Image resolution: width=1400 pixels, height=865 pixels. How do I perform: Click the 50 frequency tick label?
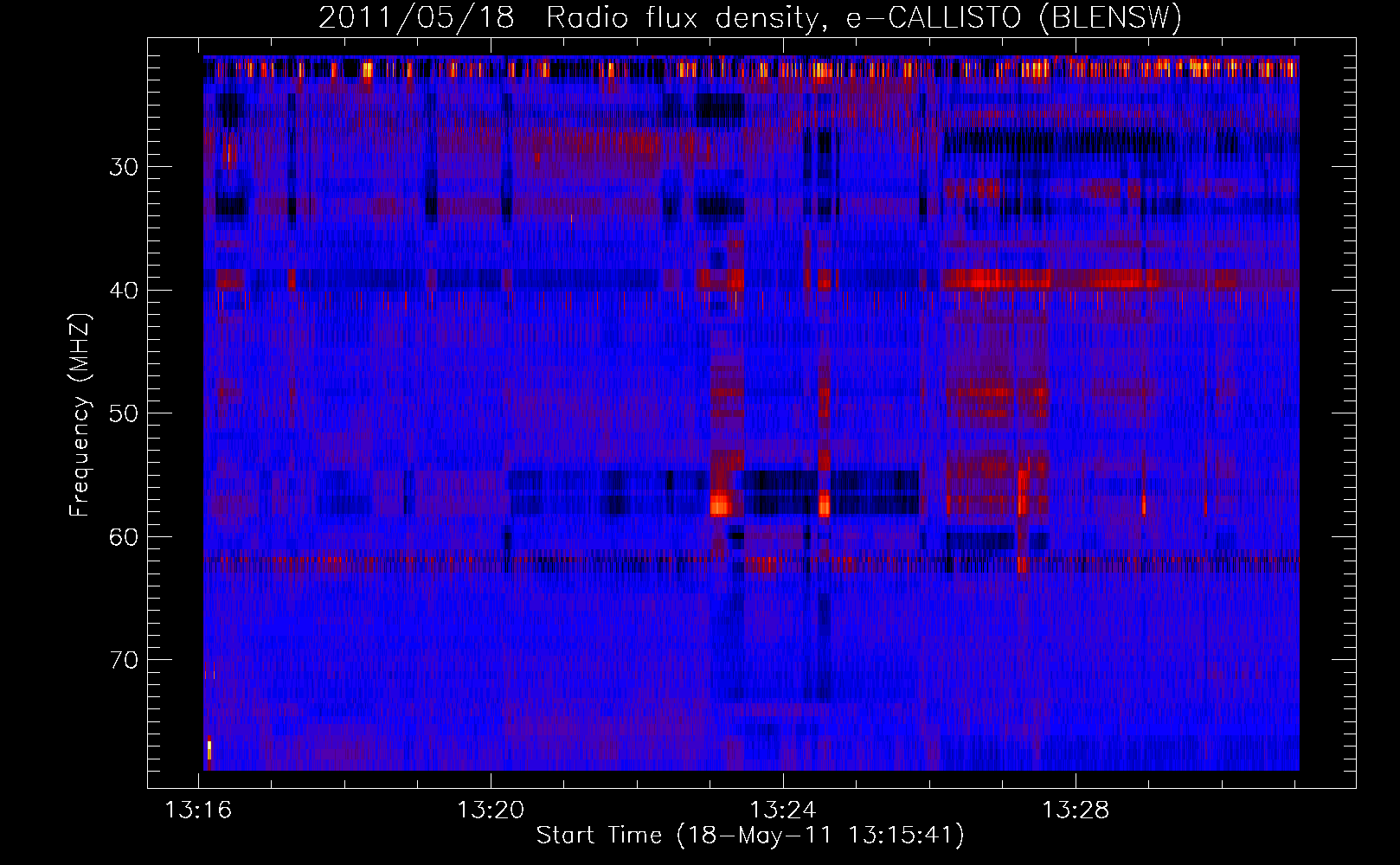(124, 413)
